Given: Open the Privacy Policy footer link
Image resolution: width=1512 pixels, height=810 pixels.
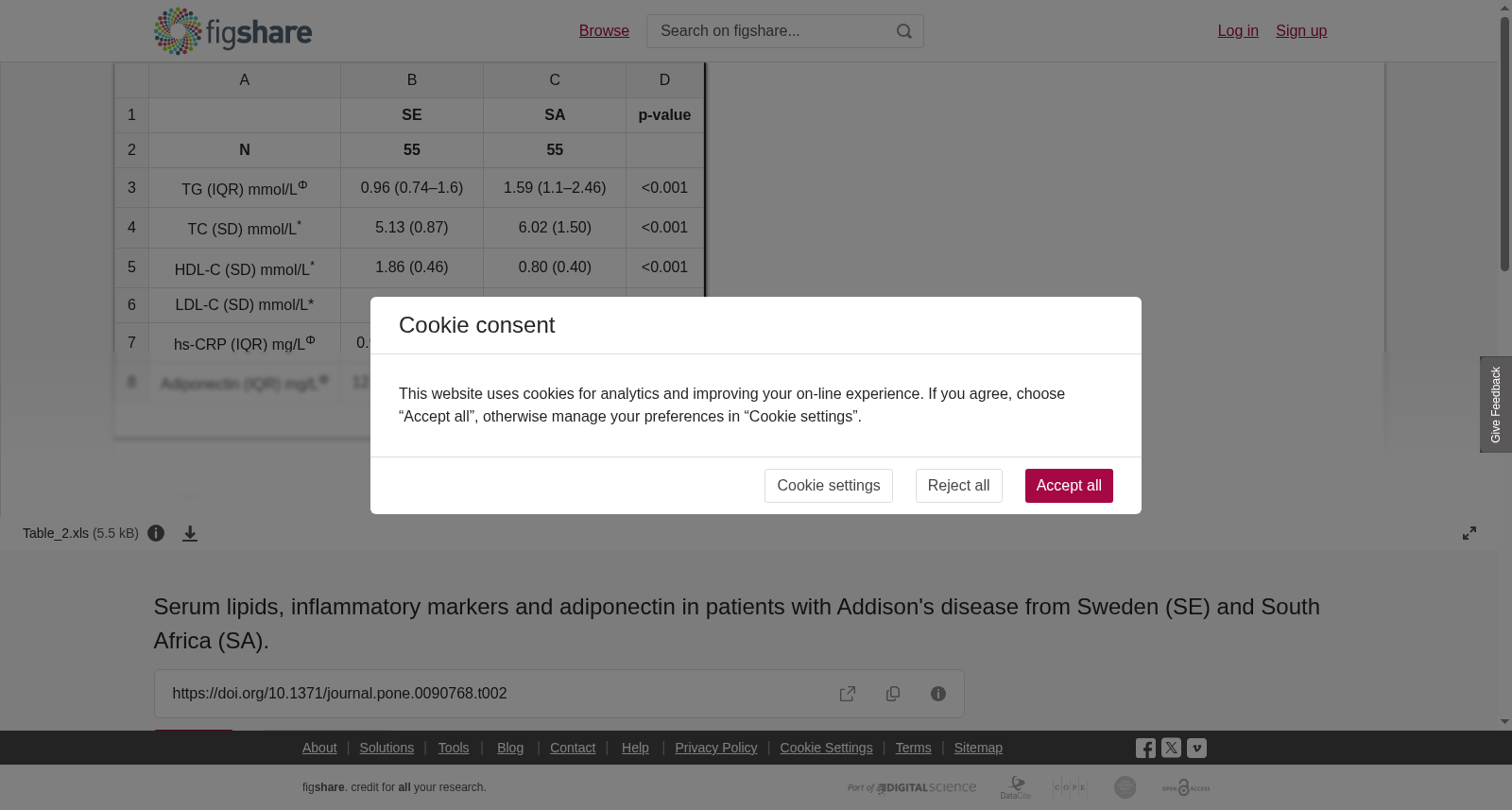Looking at the screenshot, I should [715, 748].
